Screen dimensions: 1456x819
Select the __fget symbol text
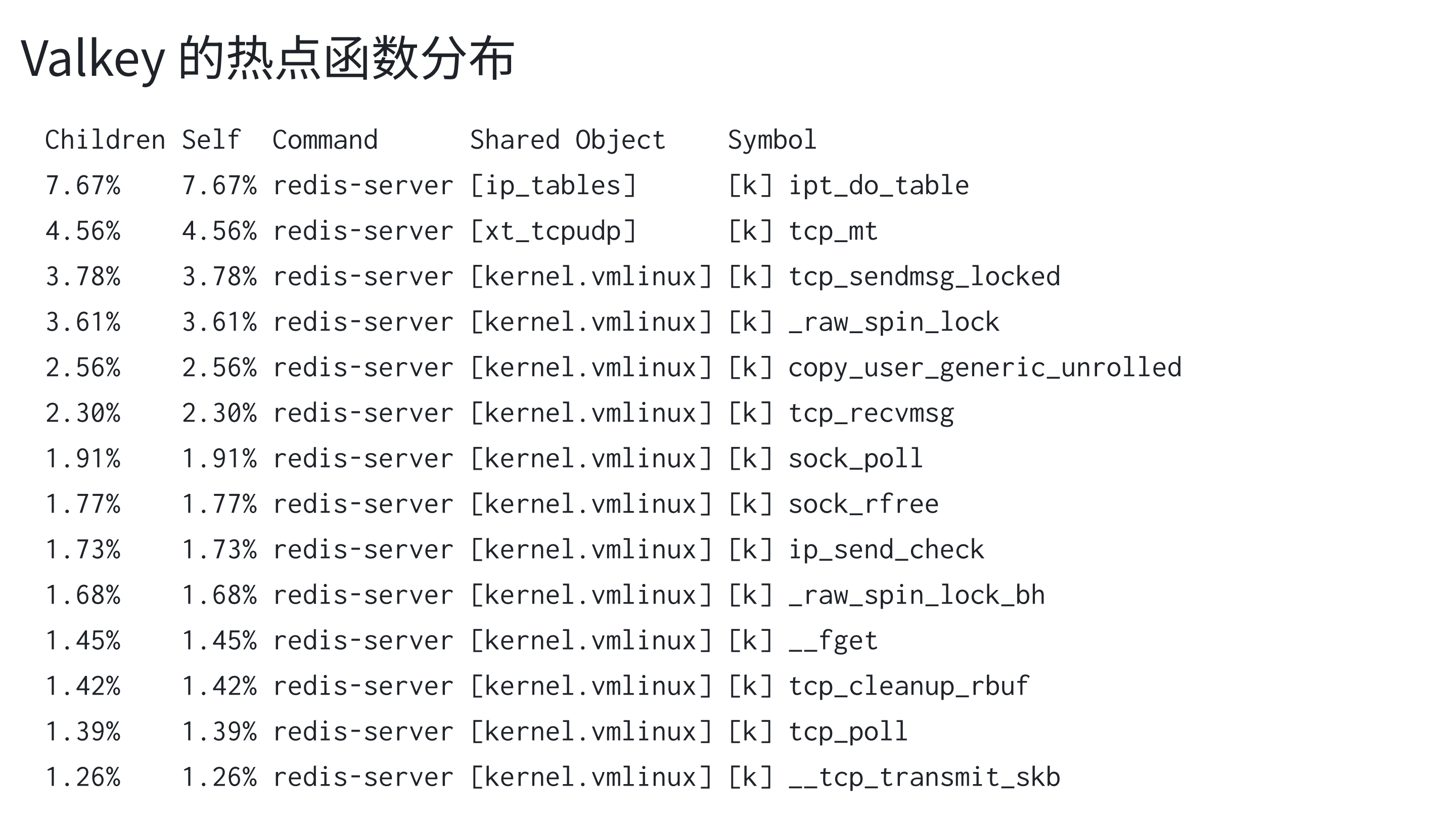(x=833, y=641)
